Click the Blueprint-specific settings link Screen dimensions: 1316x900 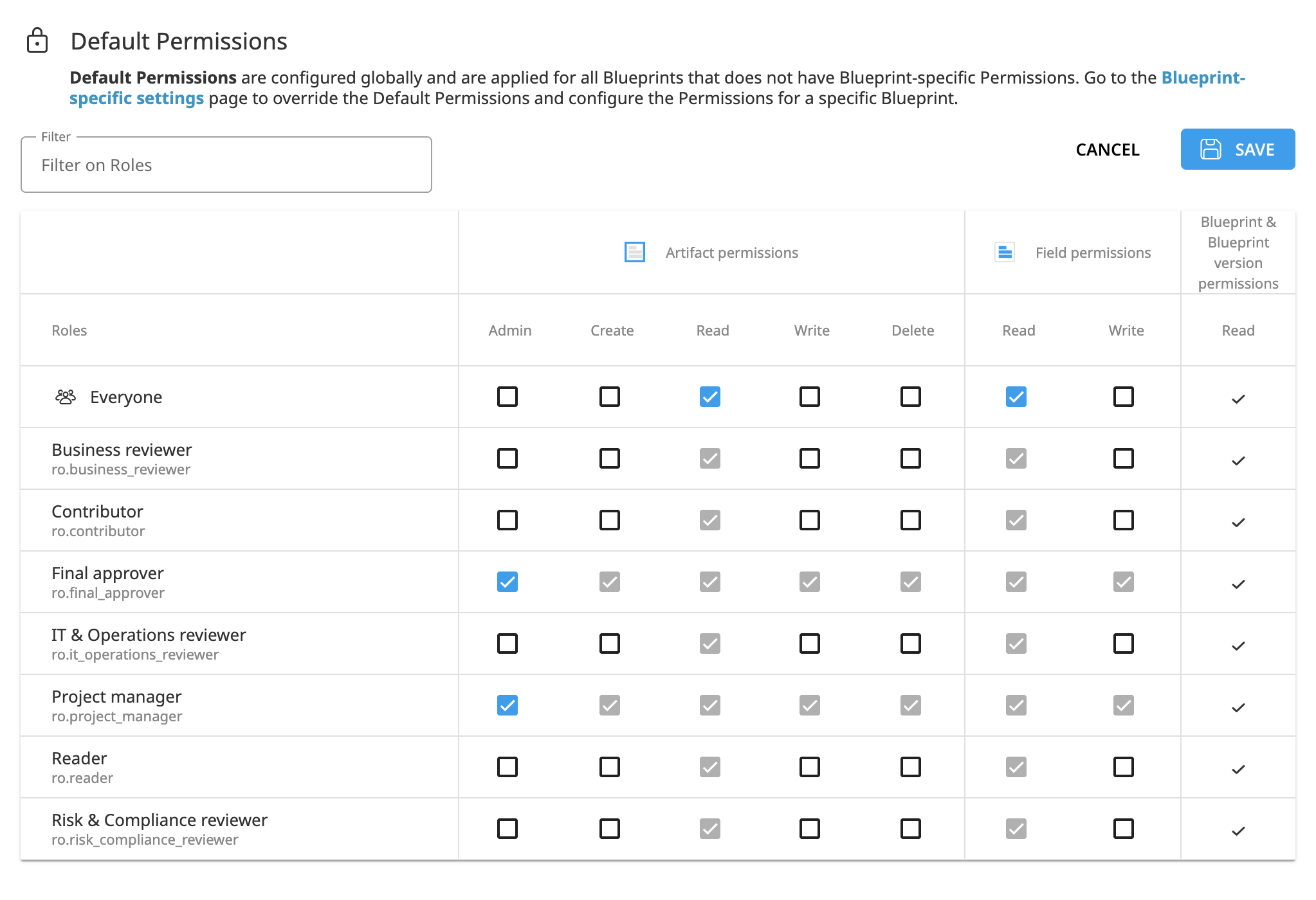point(138,98)
